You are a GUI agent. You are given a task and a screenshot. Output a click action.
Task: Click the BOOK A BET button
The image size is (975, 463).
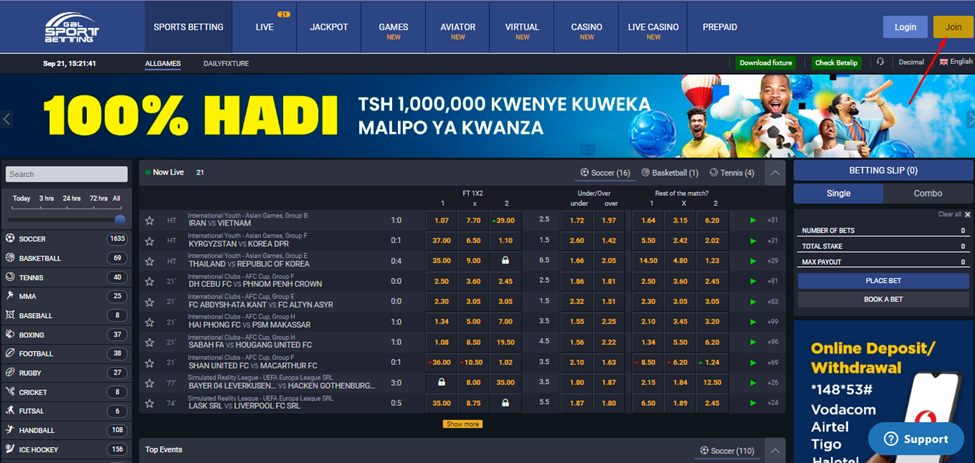[883, 300]
